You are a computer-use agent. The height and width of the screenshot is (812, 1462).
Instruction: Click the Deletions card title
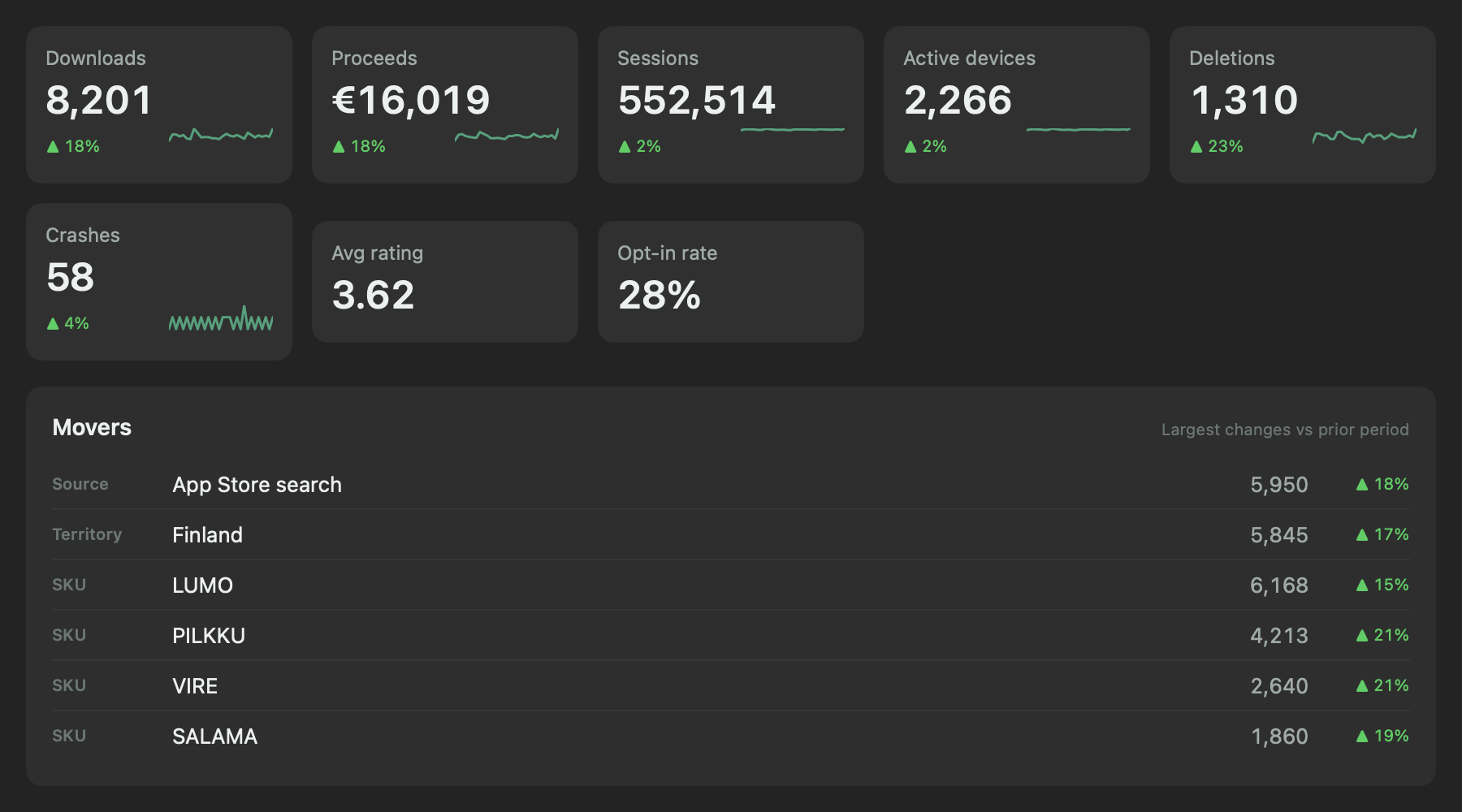coord(1231,58)
